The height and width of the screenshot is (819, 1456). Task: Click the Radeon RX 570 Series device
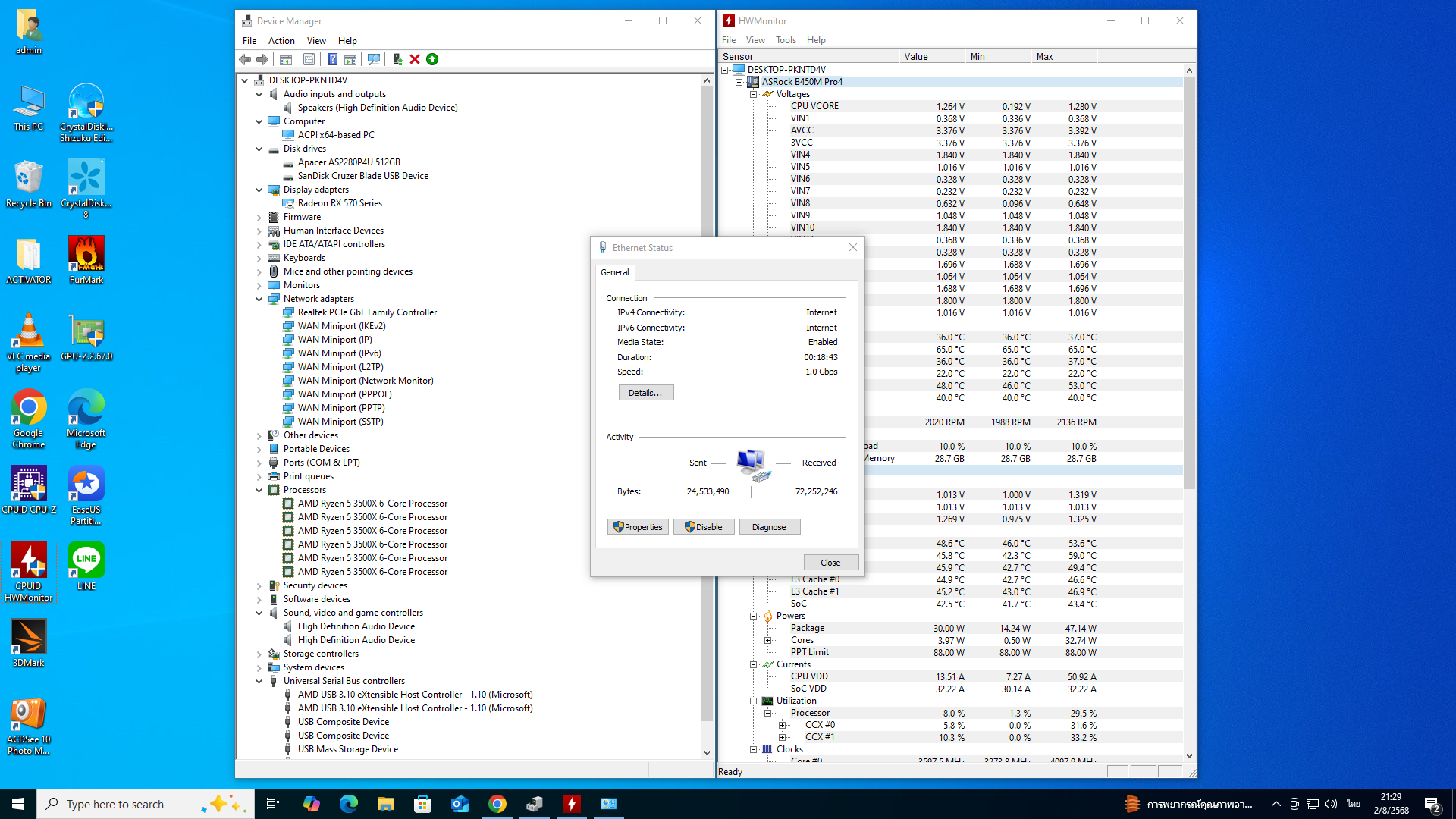[x=339, y=203]
